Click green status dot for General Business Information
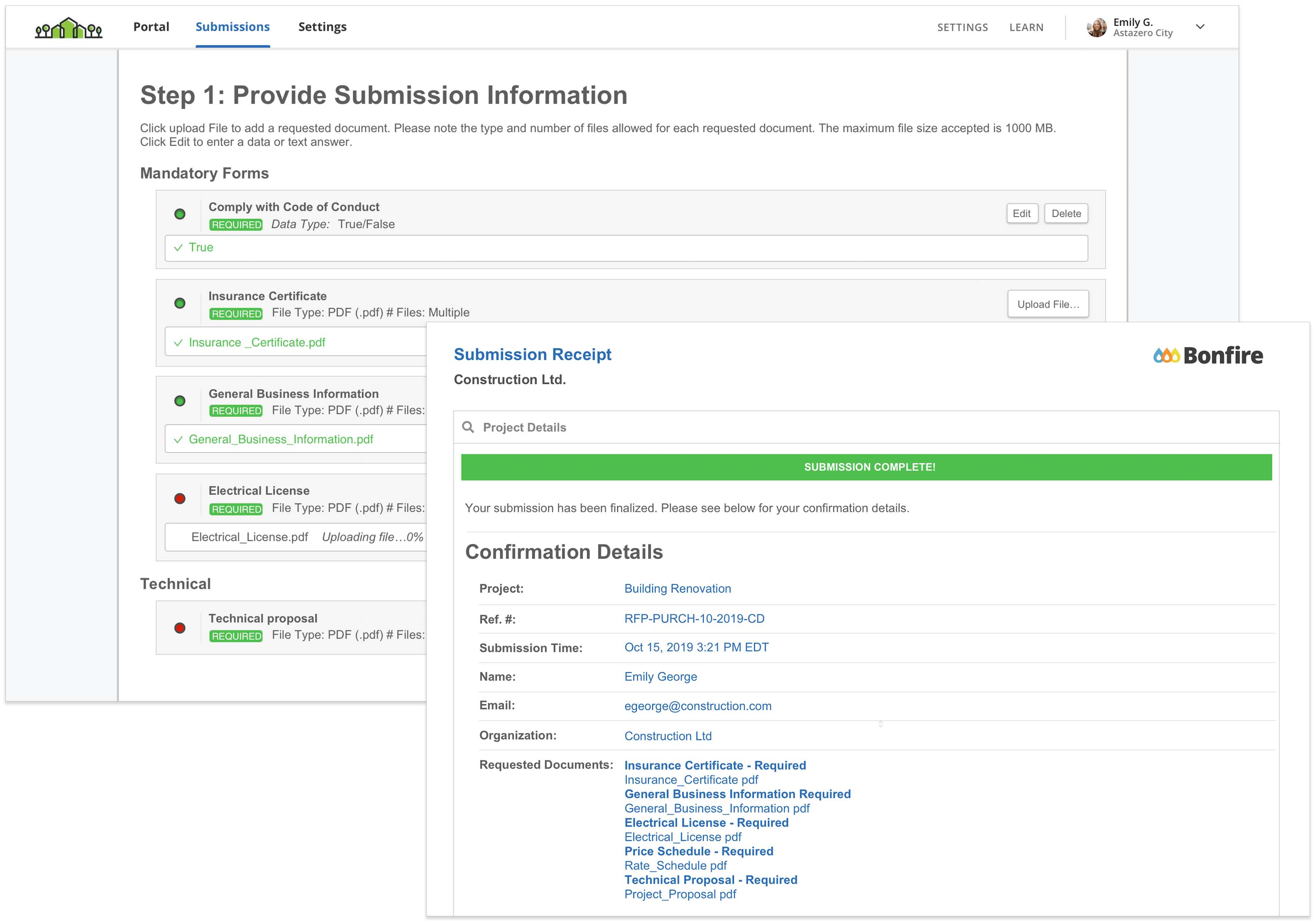 [180, 401]
